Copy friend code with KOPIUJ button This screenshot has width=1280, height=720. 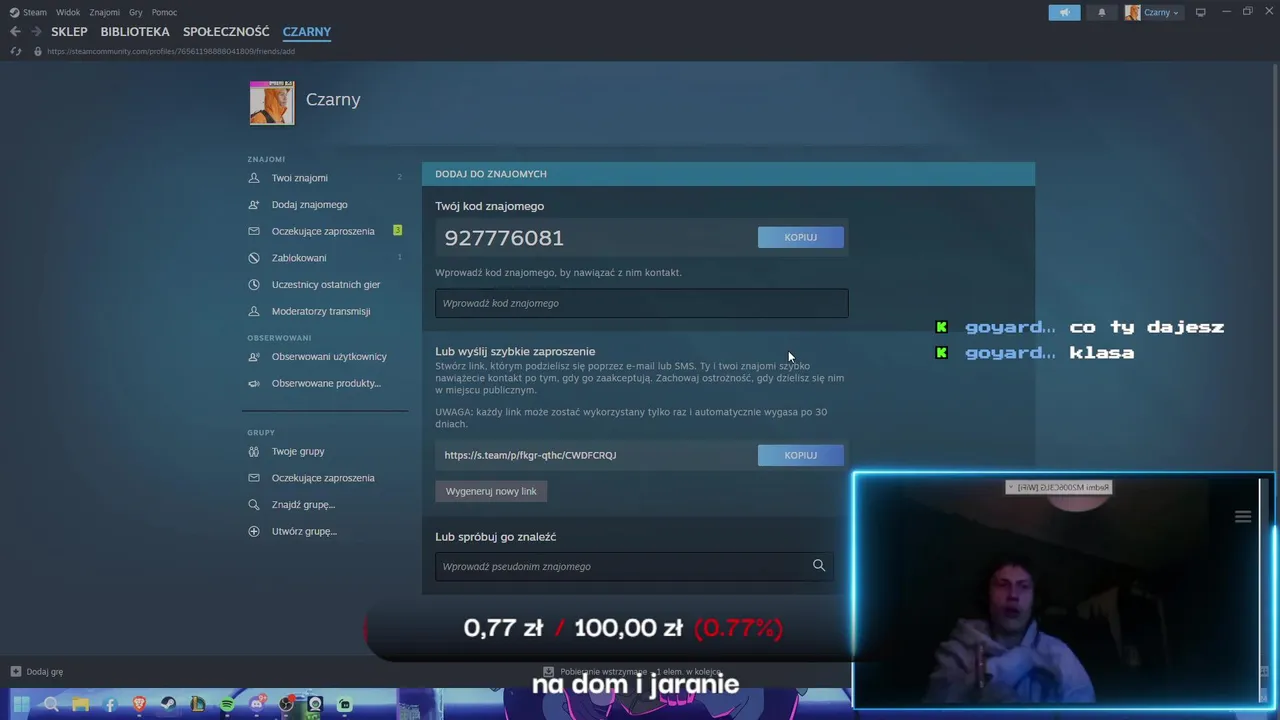point(801,237)
